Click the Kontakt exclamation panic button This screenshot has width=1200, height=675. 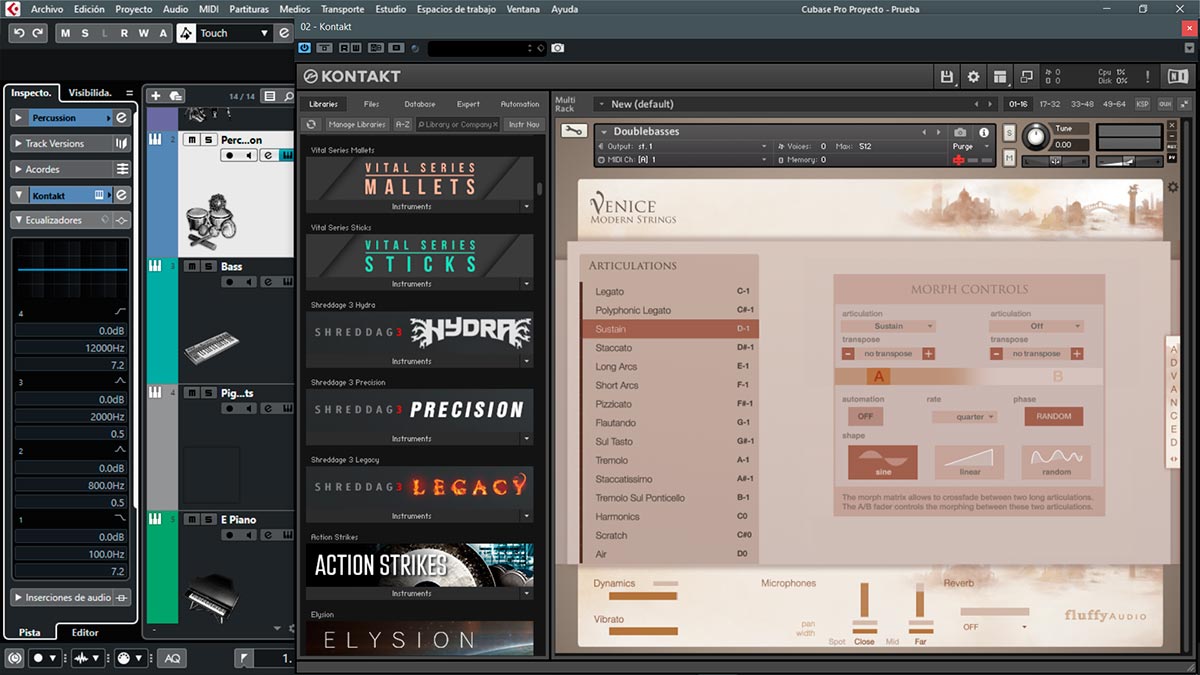[1147, 76]
